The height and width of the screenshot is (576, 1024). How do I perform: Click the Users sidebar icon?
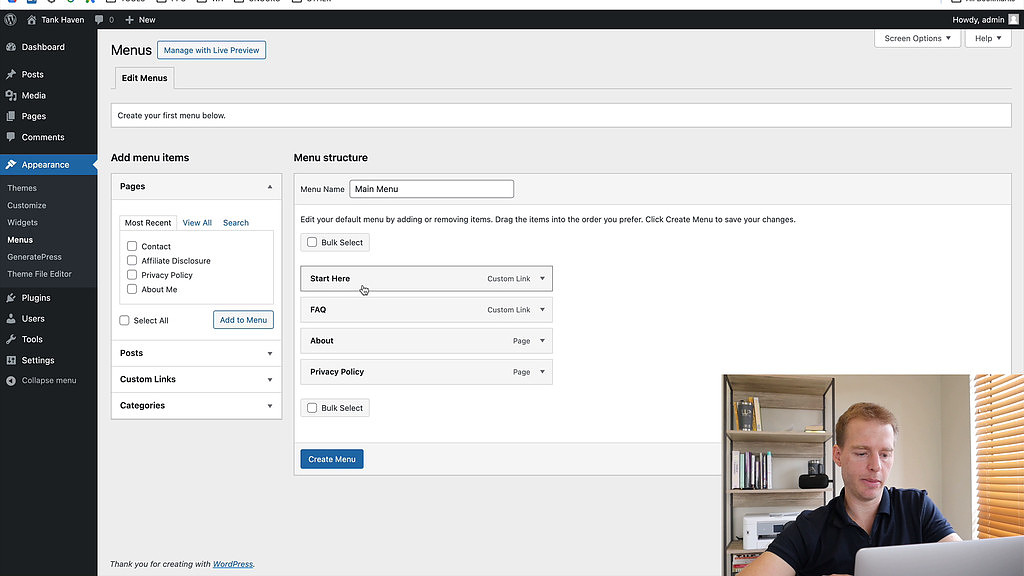point(9,318)
